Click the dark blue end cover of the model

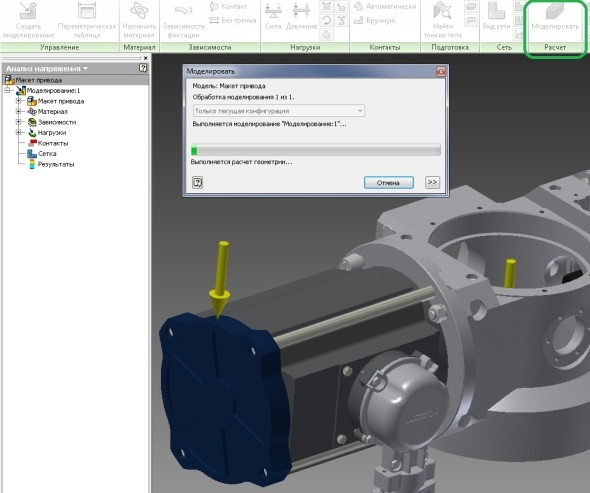tap(225, 399)
